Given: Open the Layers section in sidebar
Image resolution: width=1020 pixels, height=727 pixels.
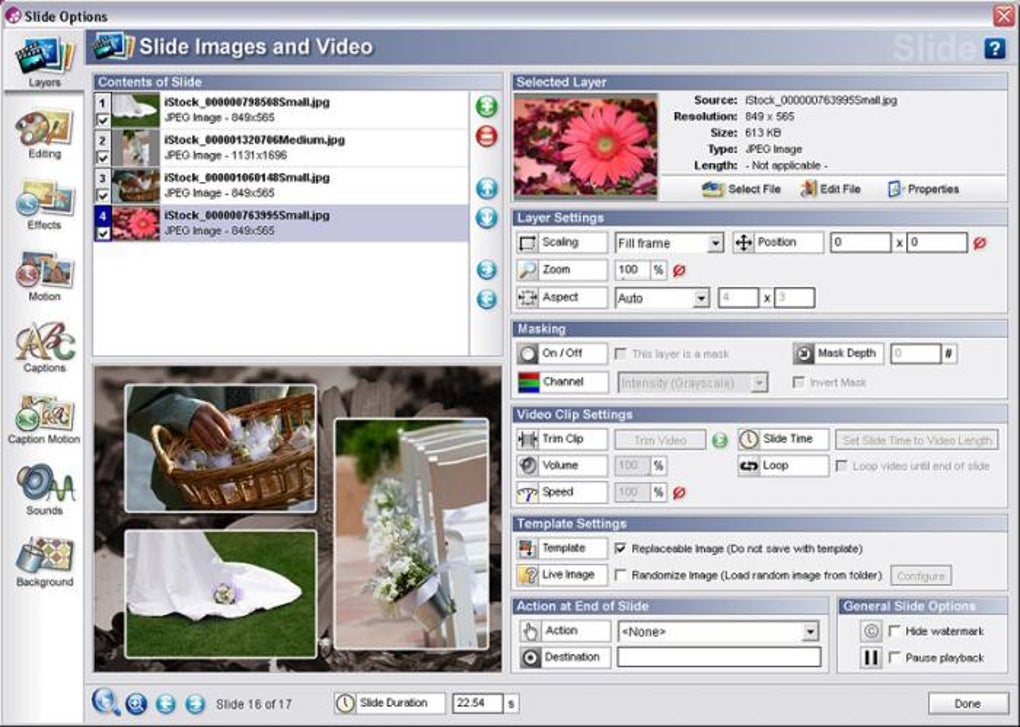Looking at the screenshot, I should coord(44,61).
